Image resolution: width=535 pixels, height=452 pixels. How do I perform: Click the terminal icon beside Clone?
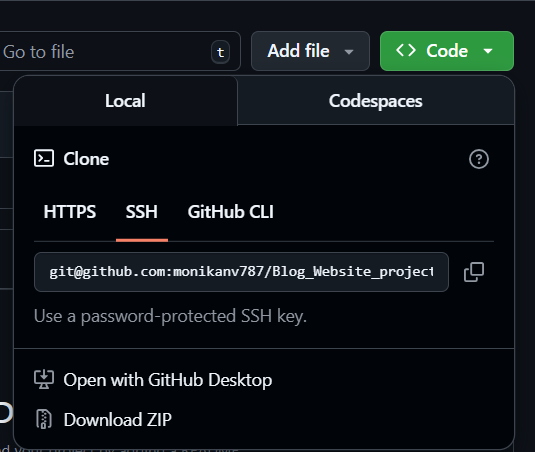click(44, 159)
